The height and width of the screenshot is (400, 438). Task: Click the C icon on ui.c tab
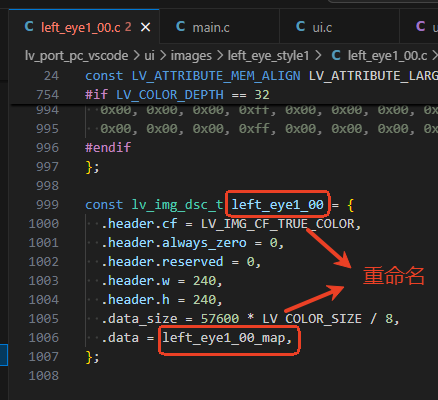[300, 27]
